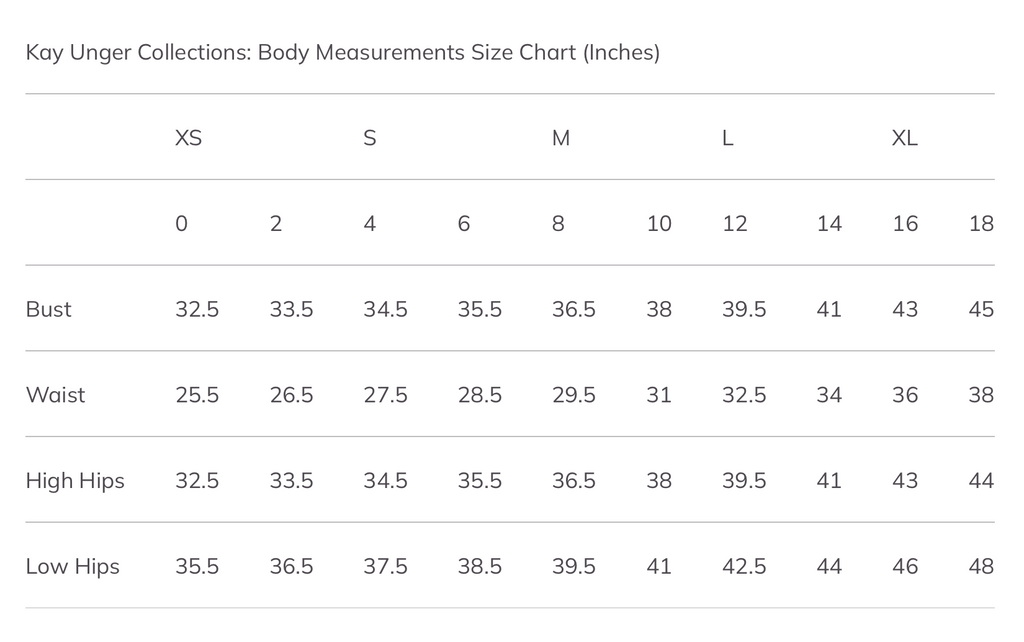Select the XS size header
The width and height of the screenshot is (1024, 642).
pos(188,138)
